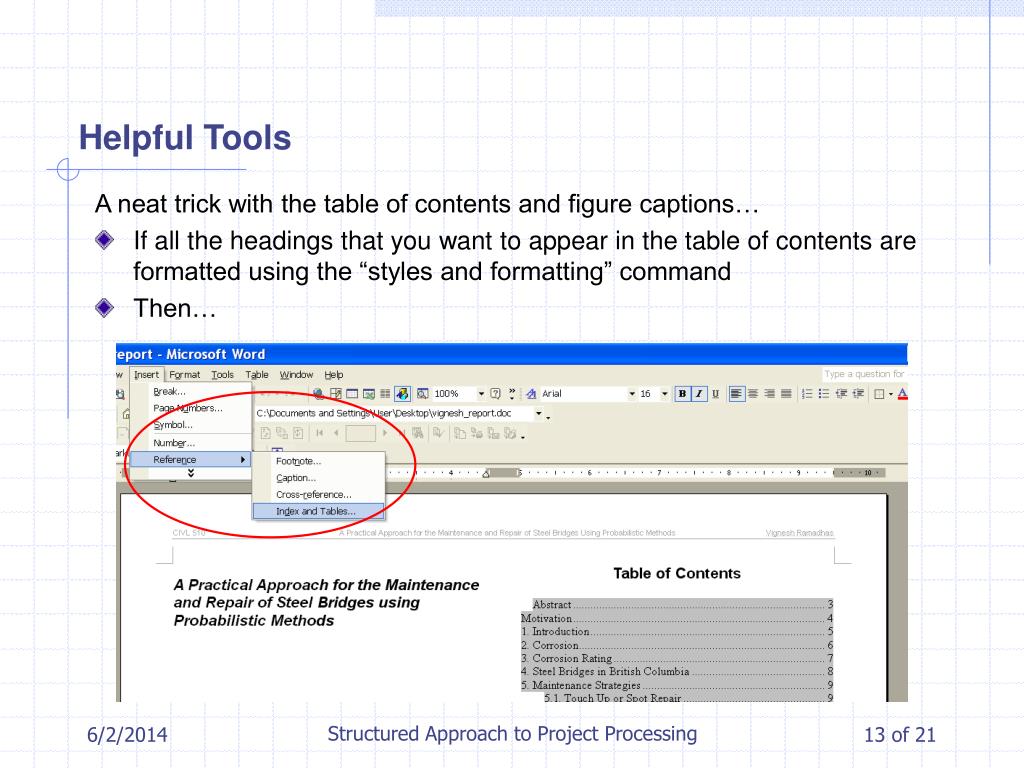
Task: Click '2. Corrosion' in table of contents
Action: [677, 645]
